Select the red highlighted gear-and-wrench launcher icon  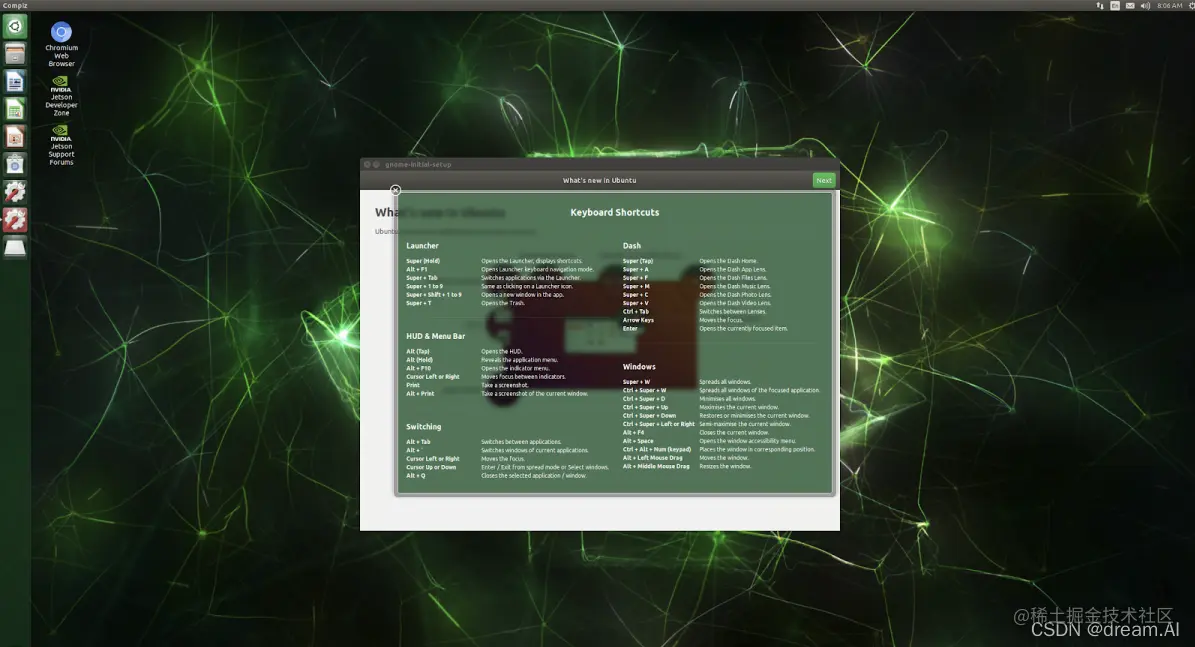14,219
